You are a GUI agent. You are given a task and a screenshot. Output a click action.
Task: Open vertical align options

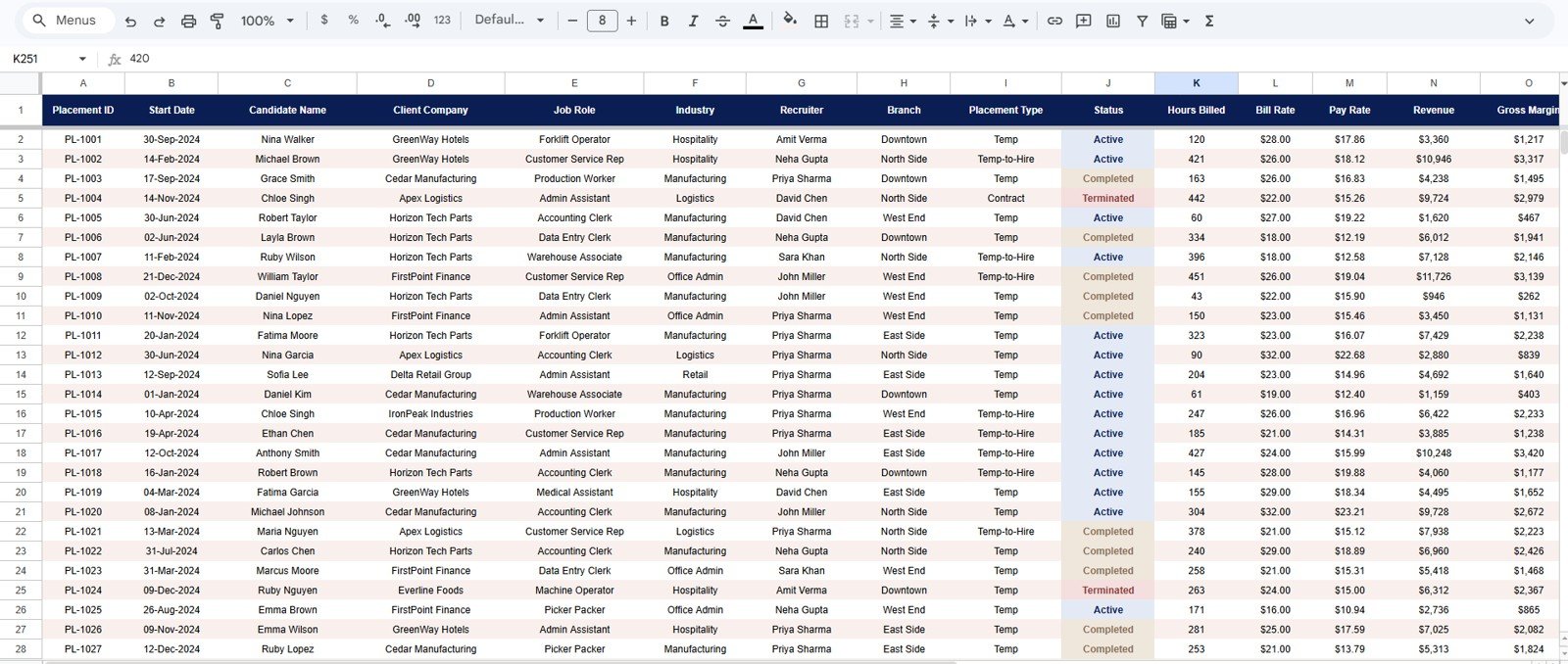click(x=939, y=21)
